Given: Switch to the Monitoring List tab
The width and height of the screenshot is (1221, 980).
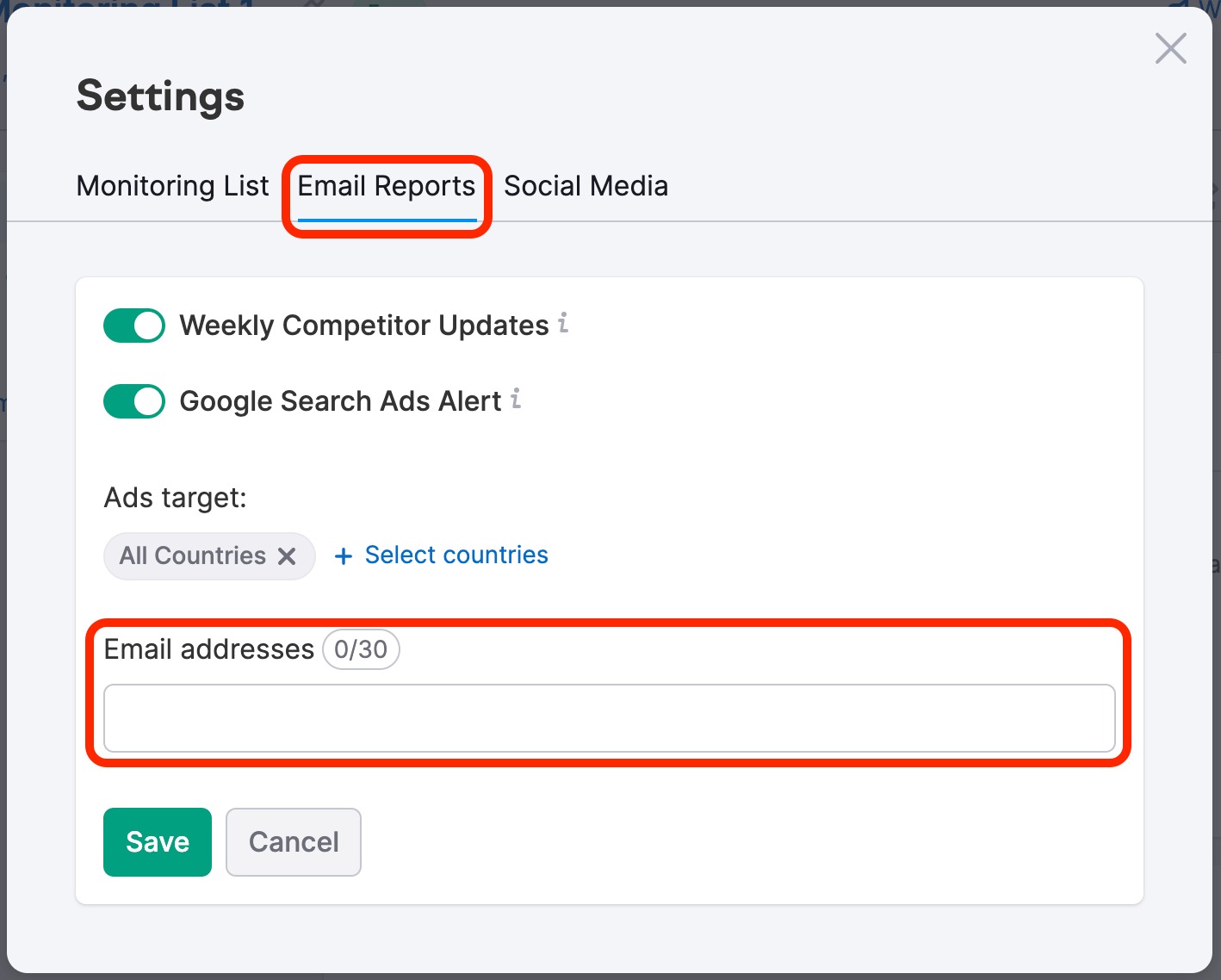Looking at the screenshot, I should [172, 186].
